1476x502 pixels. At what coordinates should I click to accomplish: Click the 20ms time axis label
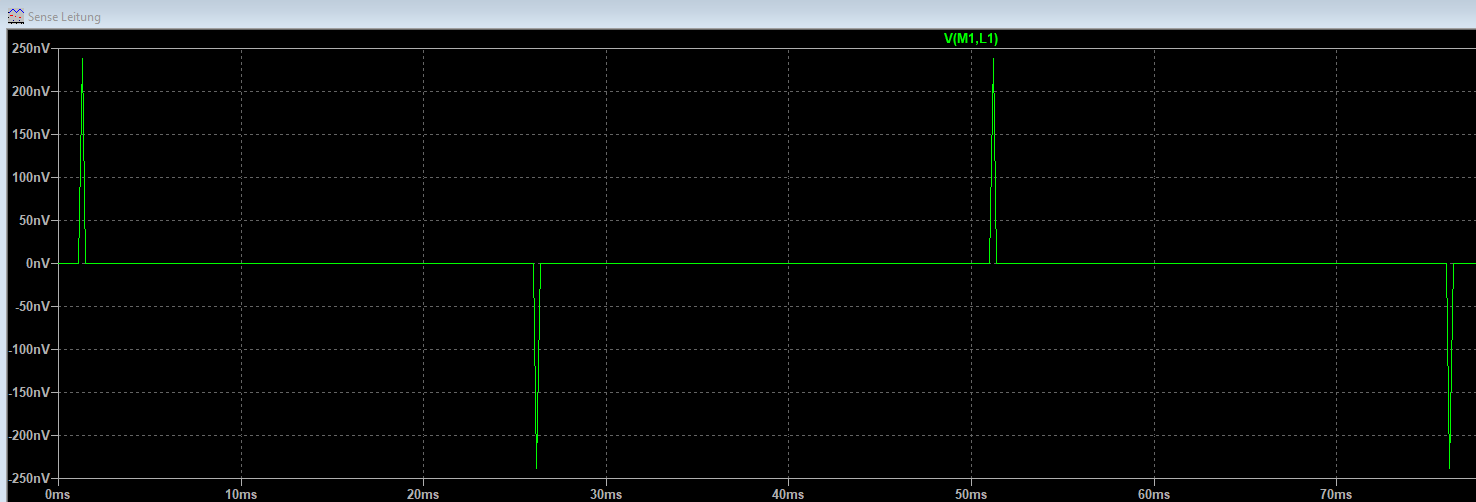pos(423,494)
